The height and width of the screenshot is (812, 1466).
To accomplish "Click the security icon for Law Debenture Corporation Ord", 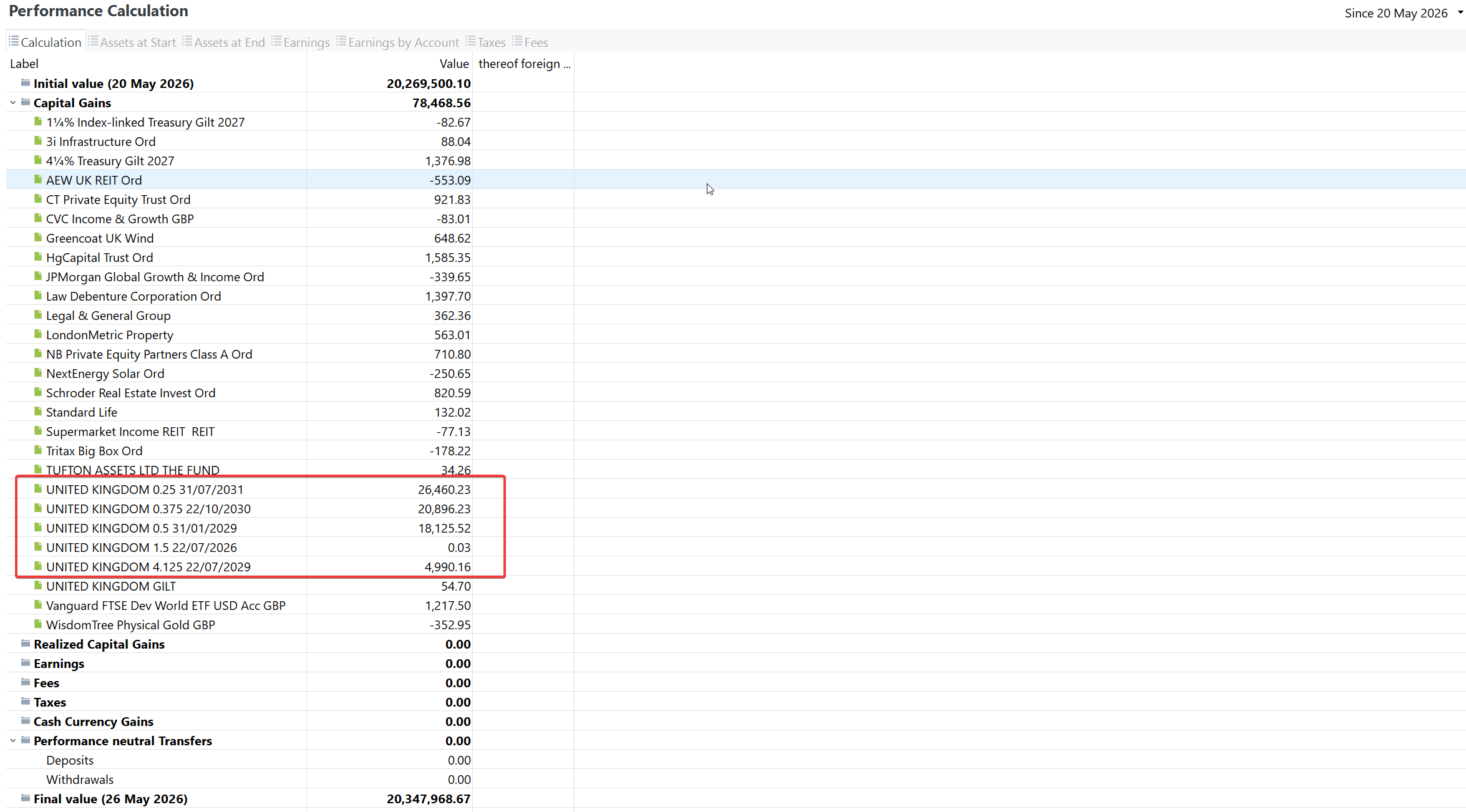I will [x=38, y=296].
